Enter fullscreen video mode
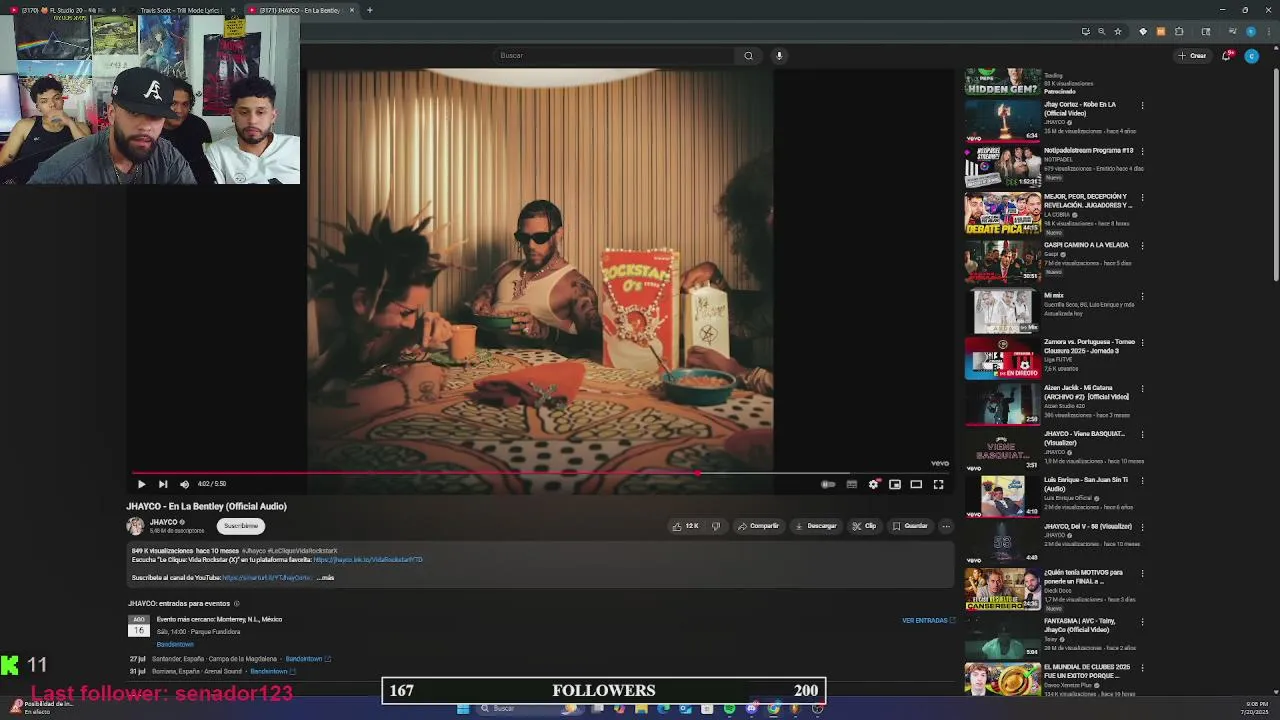Screen dimensions: 1280x720 tap(938, 484)
